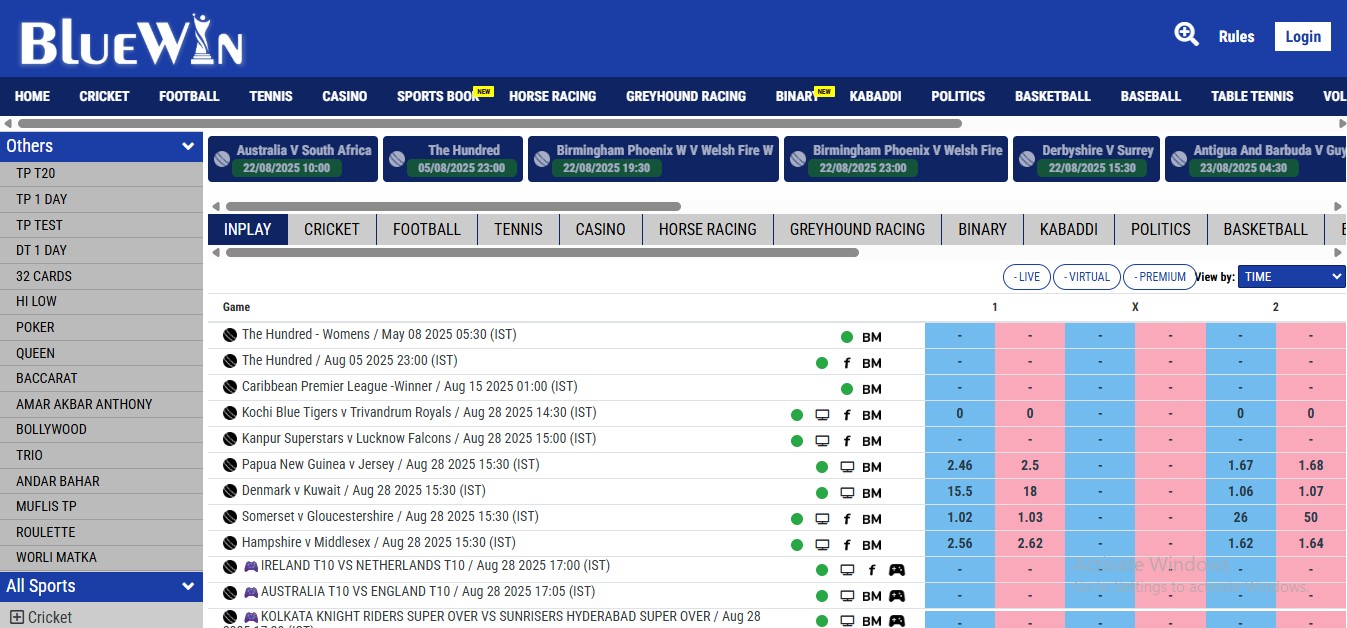Open HORSE RACING in top navigation bar
The image size is (1347, 628).
click(552, 96)
